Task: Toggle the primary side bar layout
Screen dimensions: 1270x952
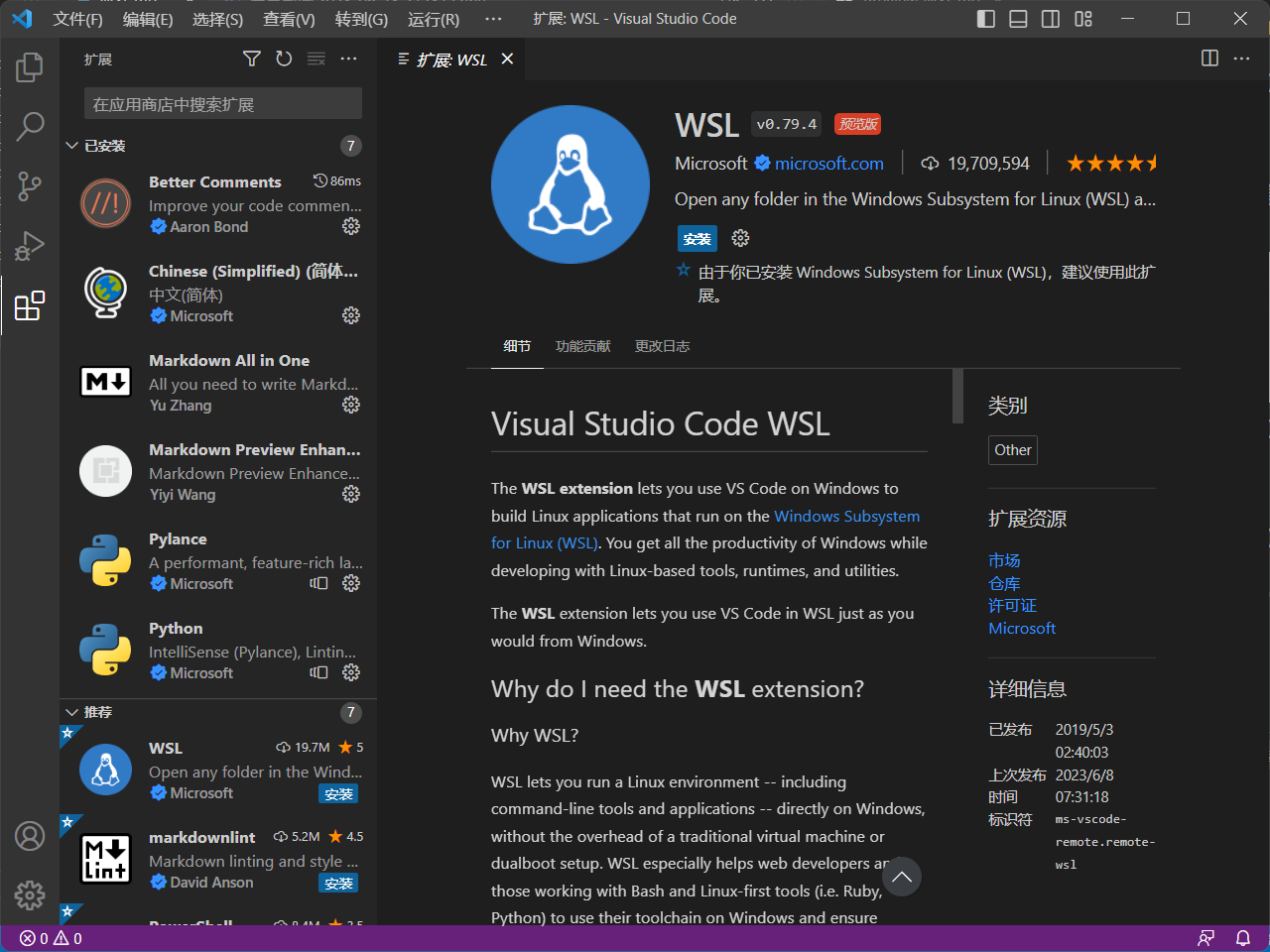Action: click(x=986, y=19)
